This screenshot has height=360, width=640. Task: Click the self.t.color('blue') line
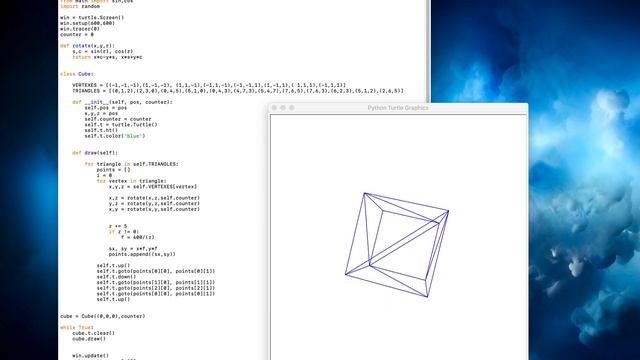point(115,136)
